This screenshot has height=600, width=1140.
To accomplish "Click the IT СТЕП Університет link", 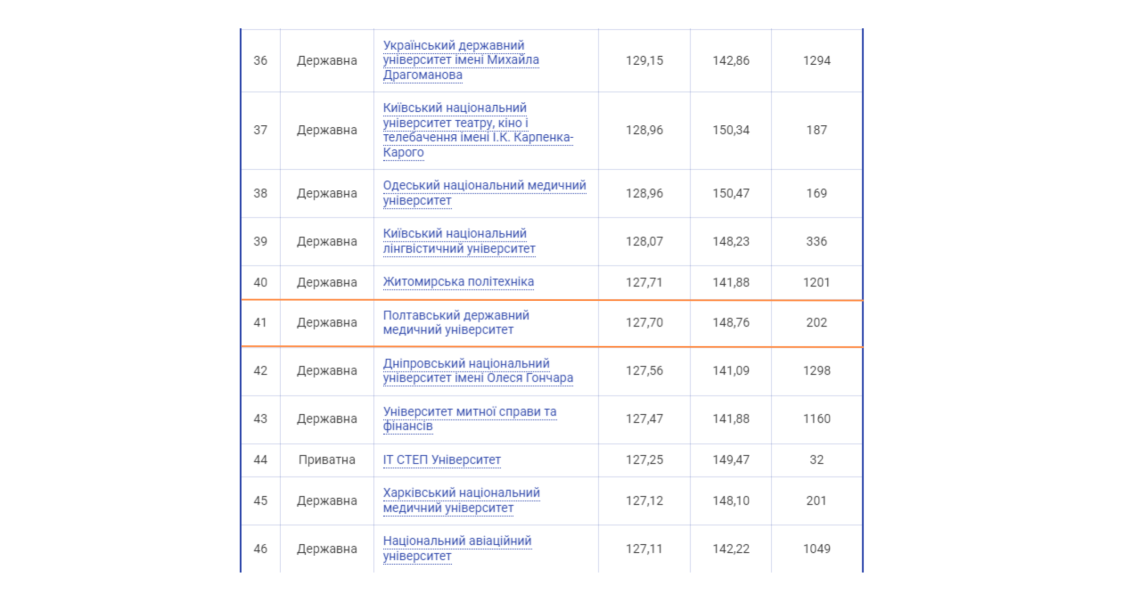I will tap(441, 460).
